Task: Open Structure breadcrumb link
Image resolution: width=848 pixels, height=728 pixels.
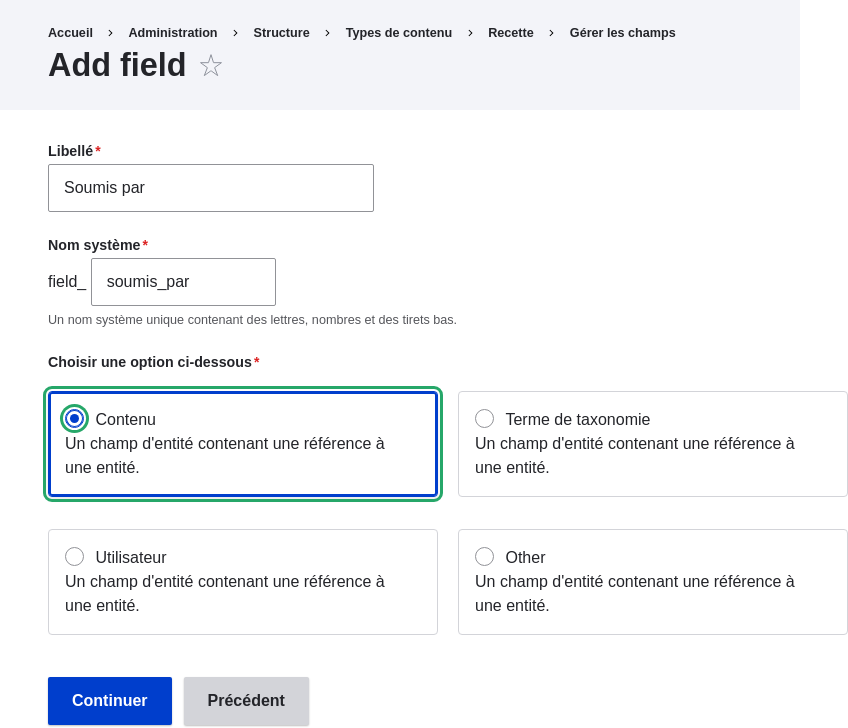Action: point(281,32)
